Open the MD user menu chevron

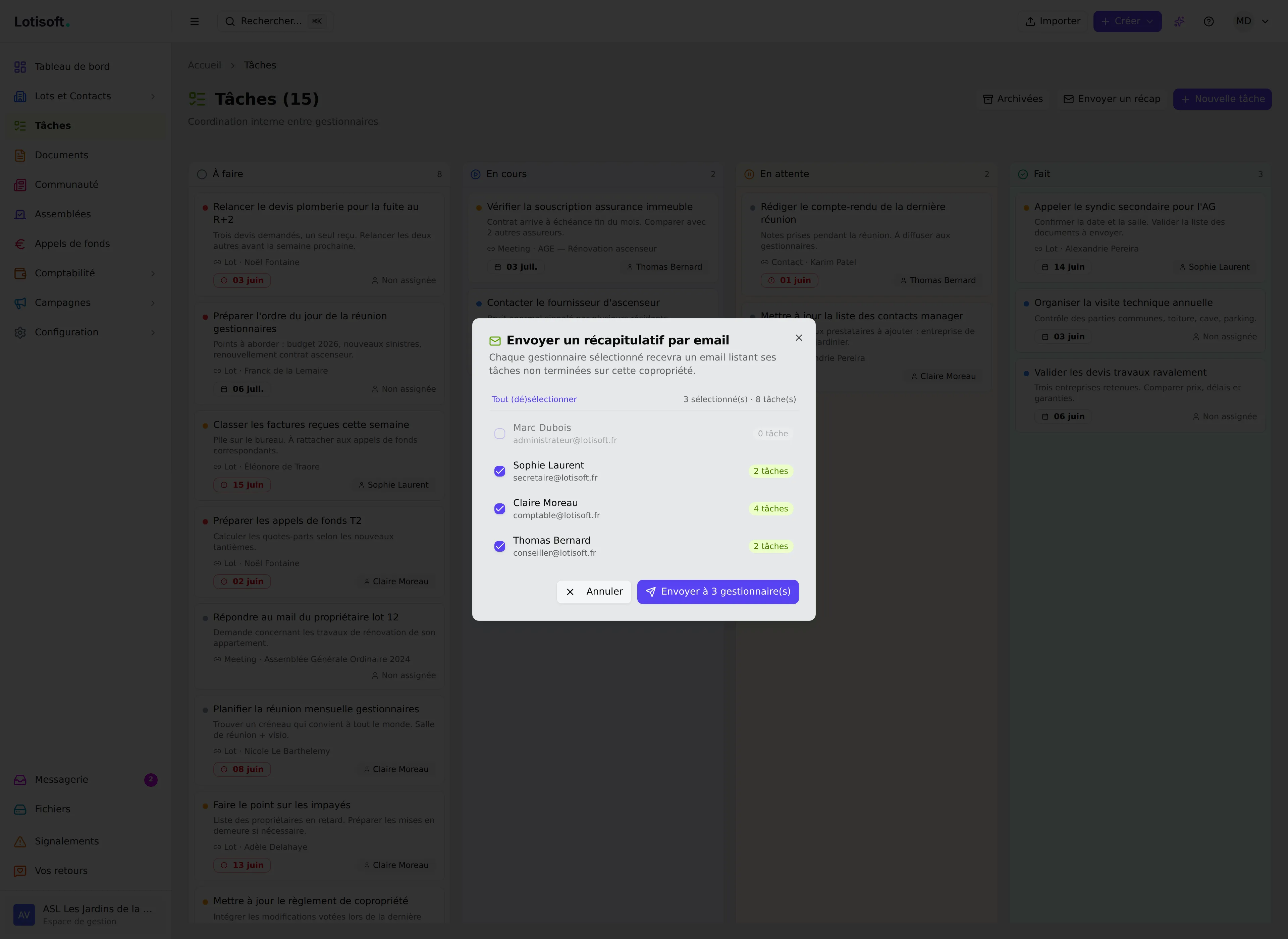1265,21
